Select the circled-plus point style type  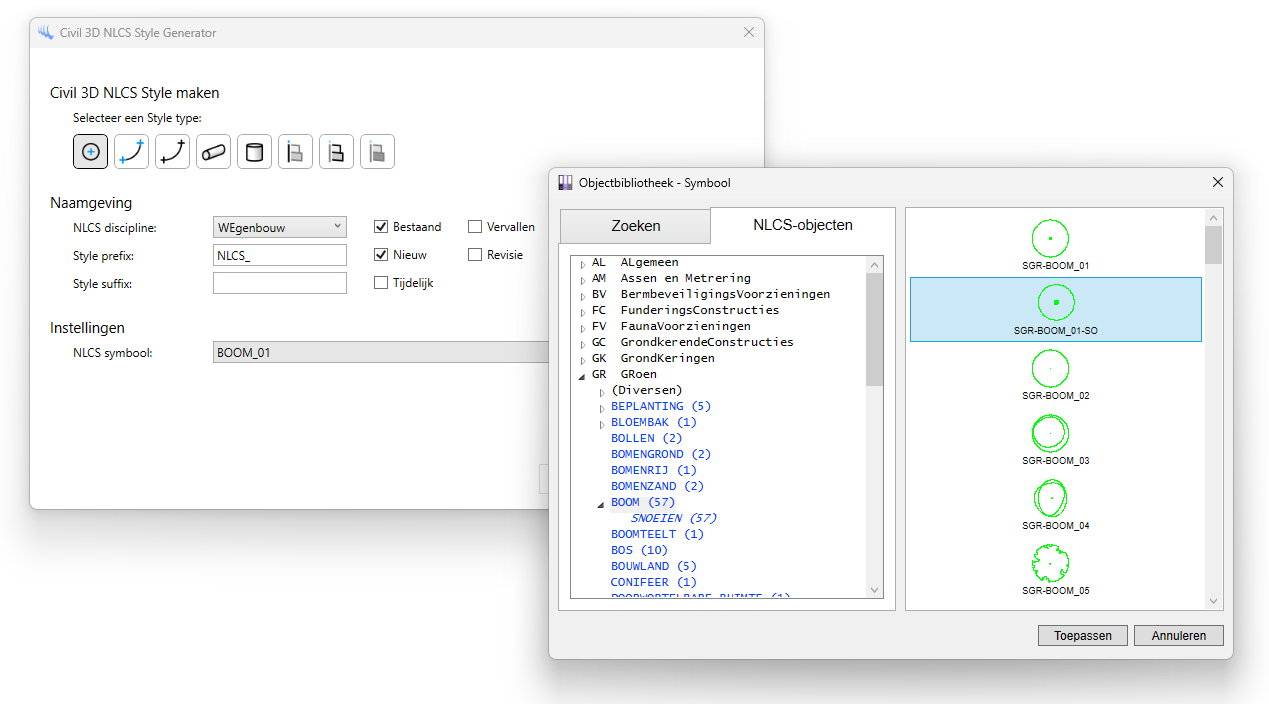[x=90, y=152]
